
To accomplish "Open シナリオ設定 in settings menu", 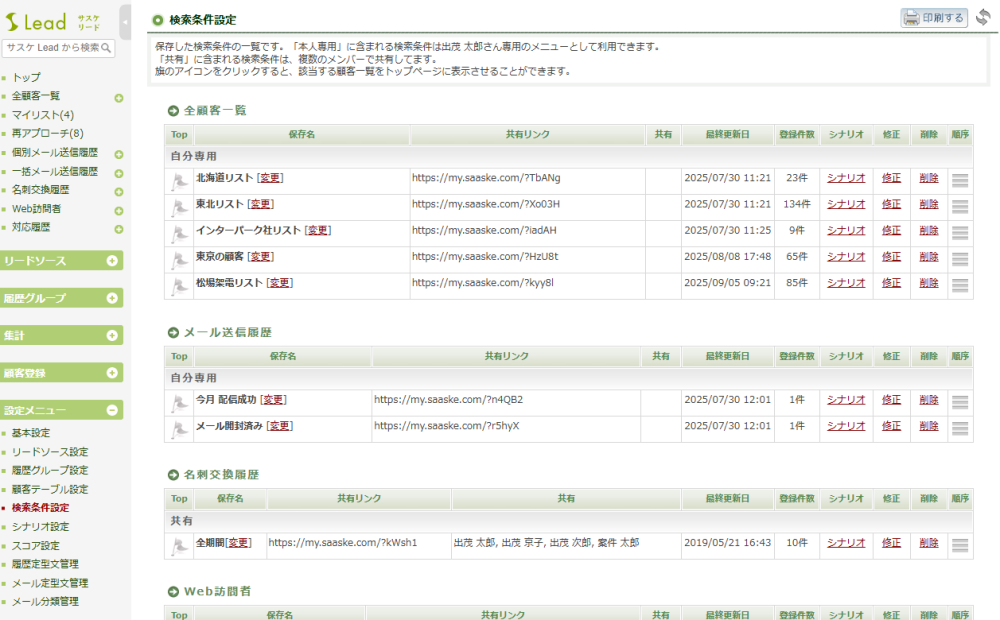I will (x=40, y=527).
